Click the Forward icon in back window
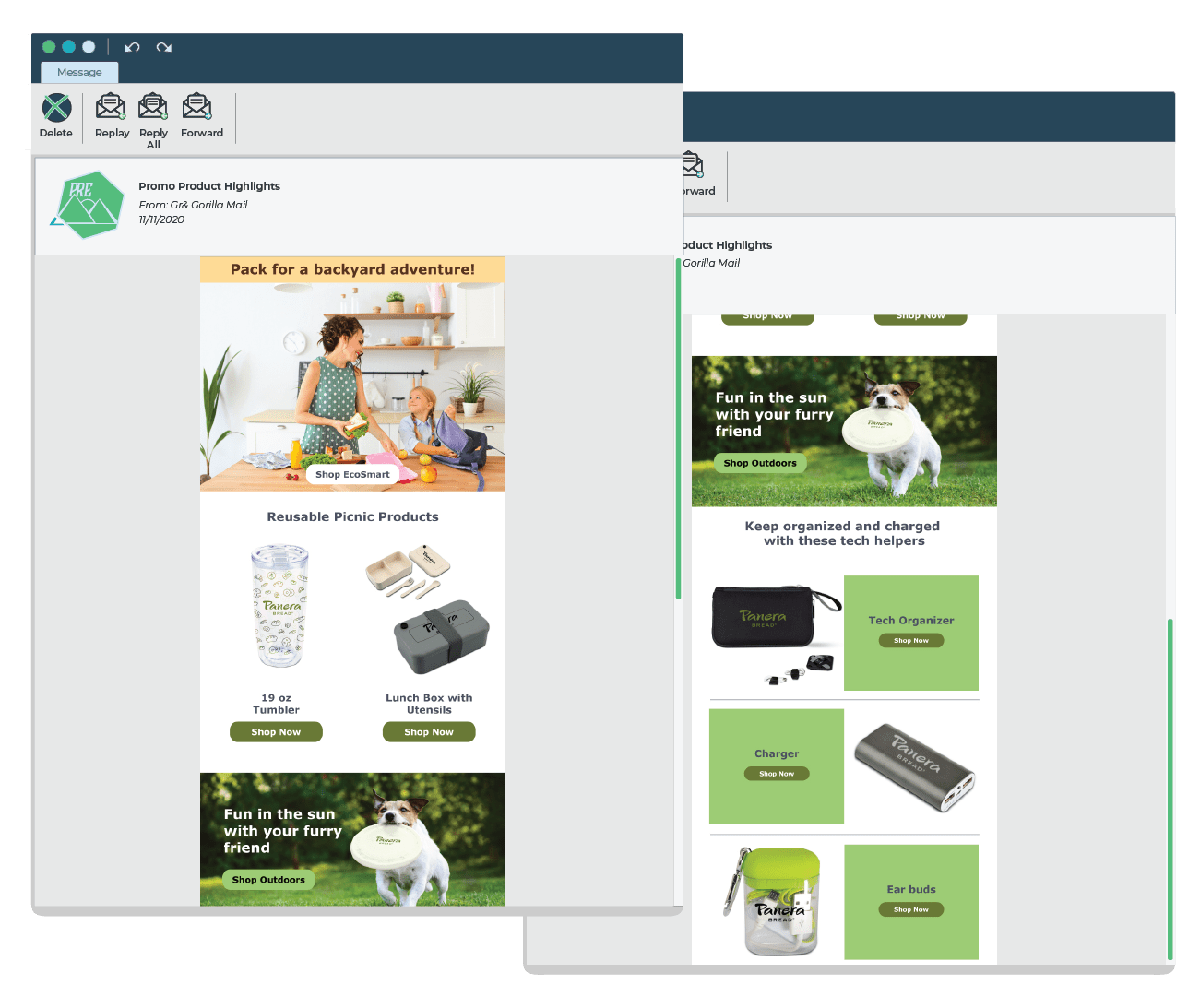 pos(693,166)
